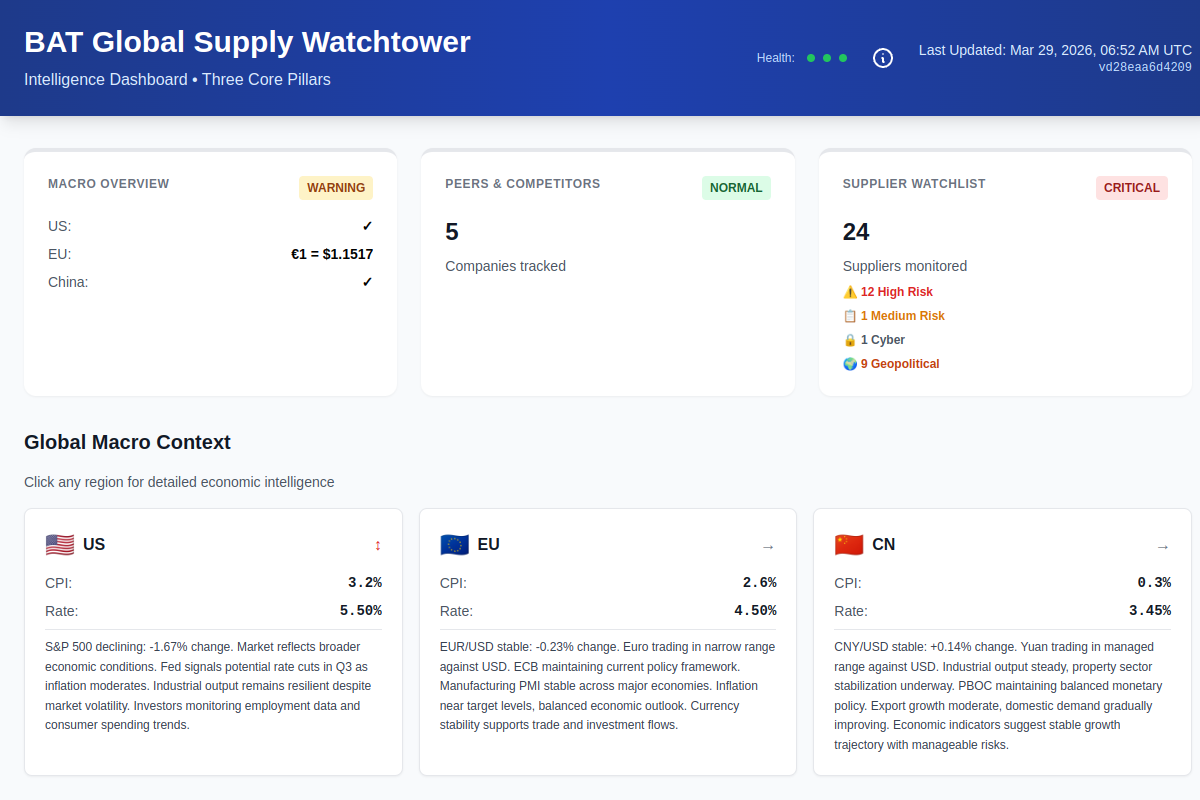Expand EU card via right arrow
Screen dimensions: 1200x800
coord(768,547)
